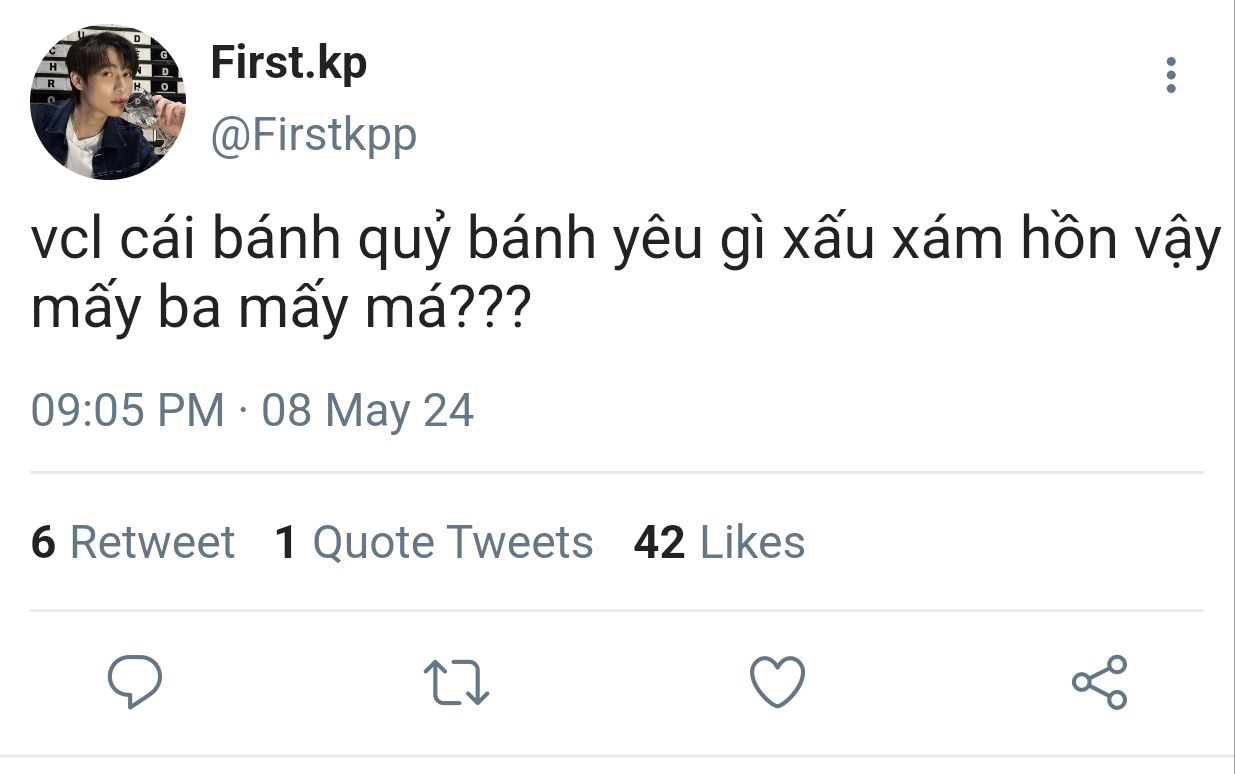The height and width of the screenshot is (774, 1235).
Task: View the Retweet label in stats
Action: [x=152, y=542]
